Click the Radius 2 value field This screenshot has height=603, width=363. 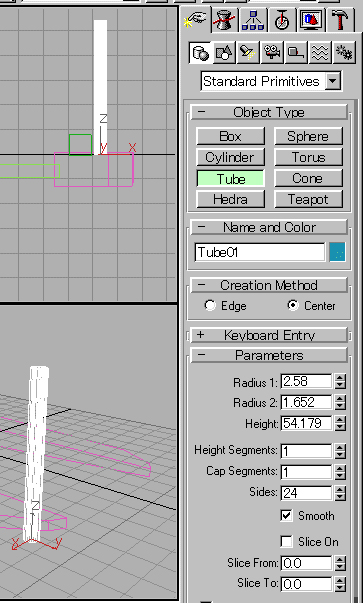coord(306,402)
